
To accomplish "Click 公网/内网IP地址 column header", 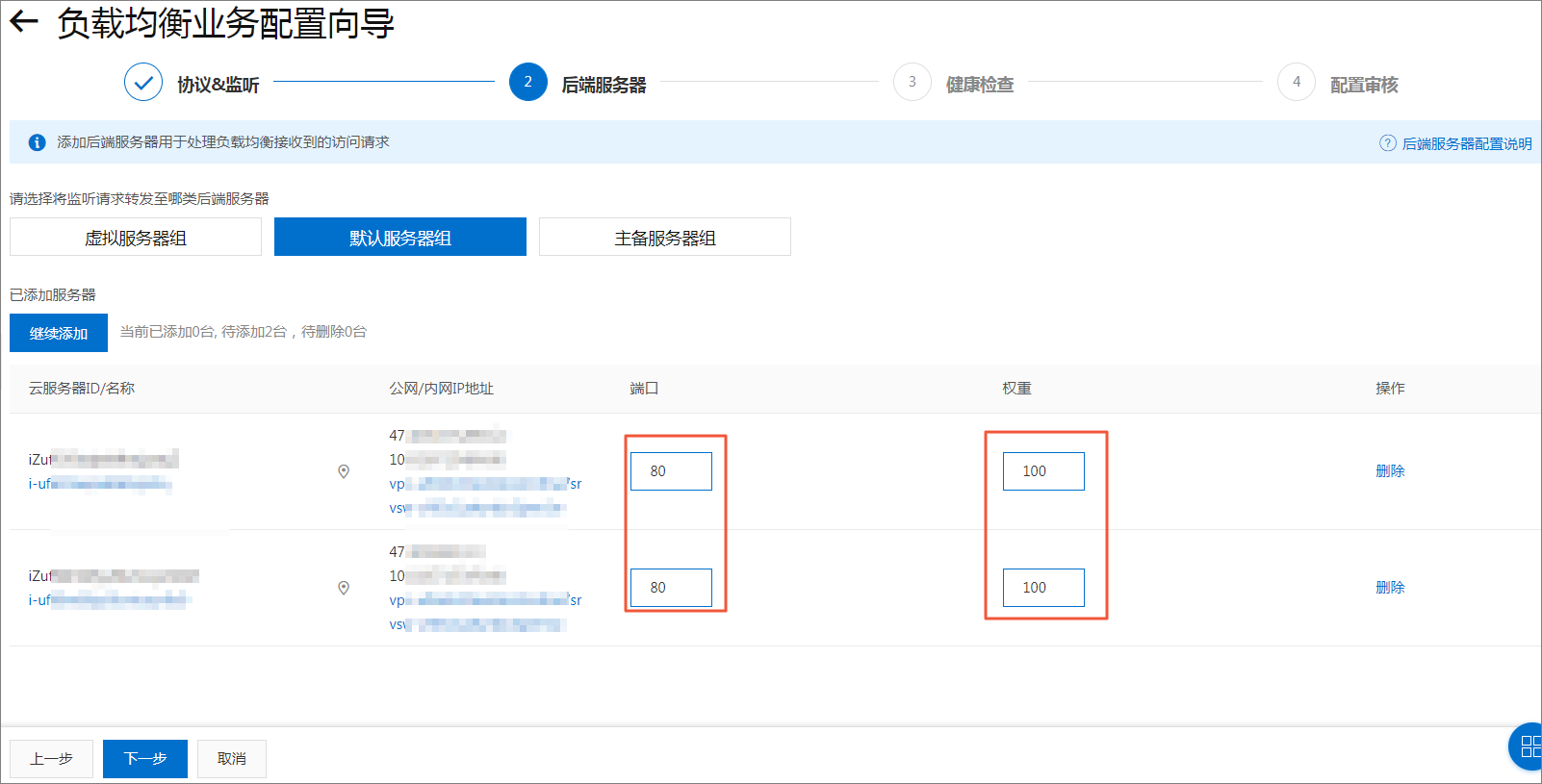I will pyautogui.click(x=441, y=389).
